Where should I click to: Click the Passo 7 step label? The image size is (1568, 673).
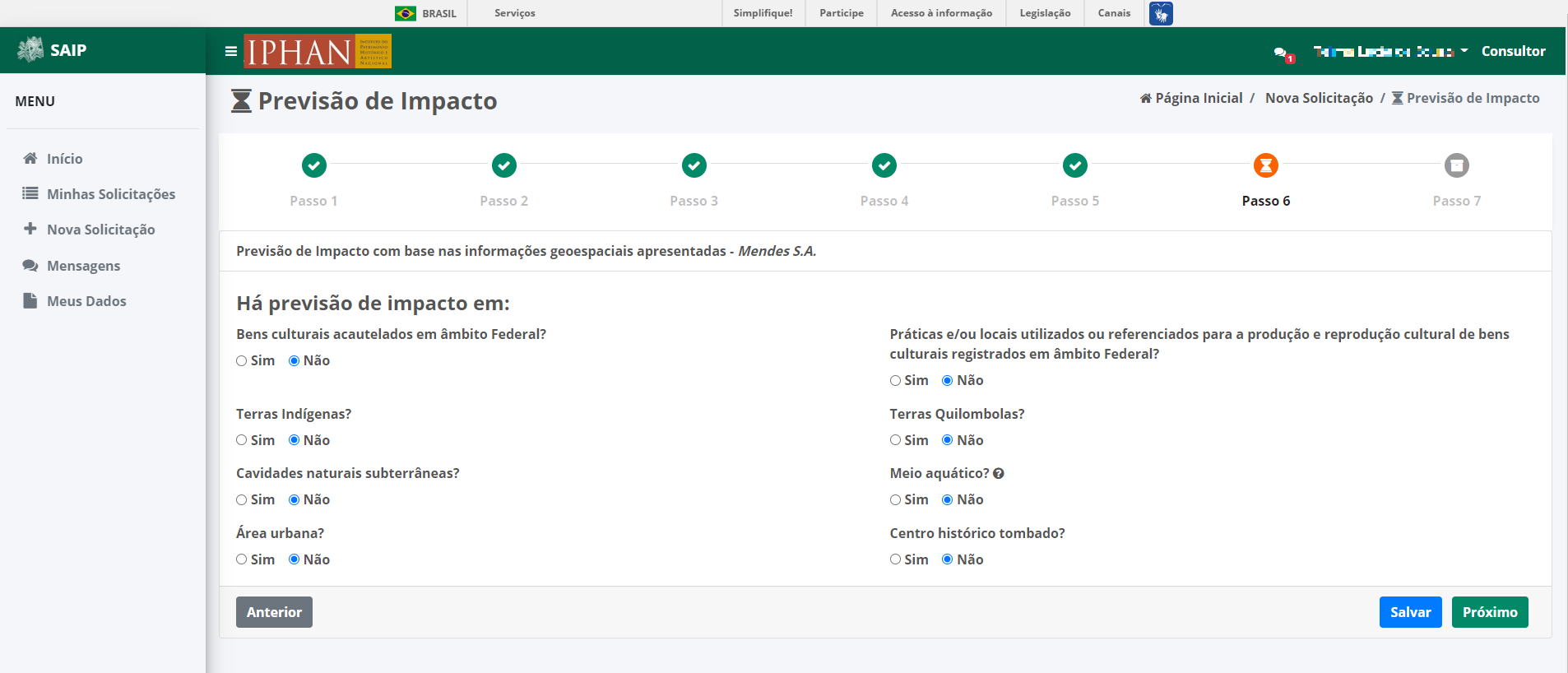tap(1457, 201)
